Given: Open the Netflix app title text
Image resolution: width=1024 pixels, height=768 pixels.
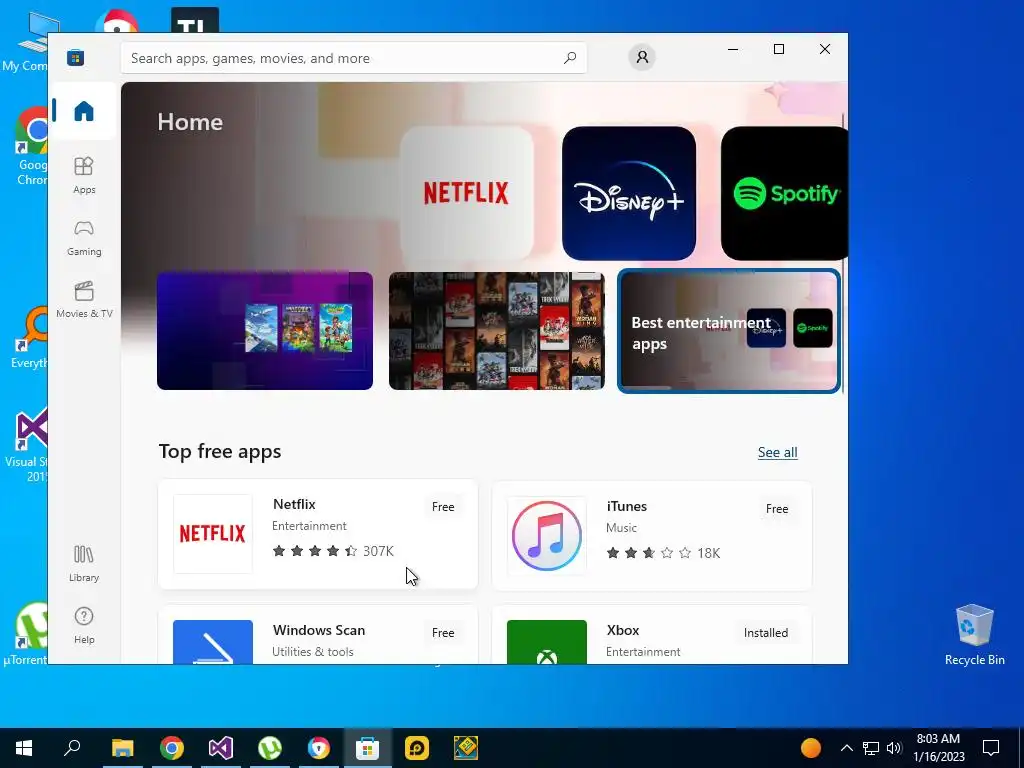Looking at the screenshot, I should [x=294, y=504].
